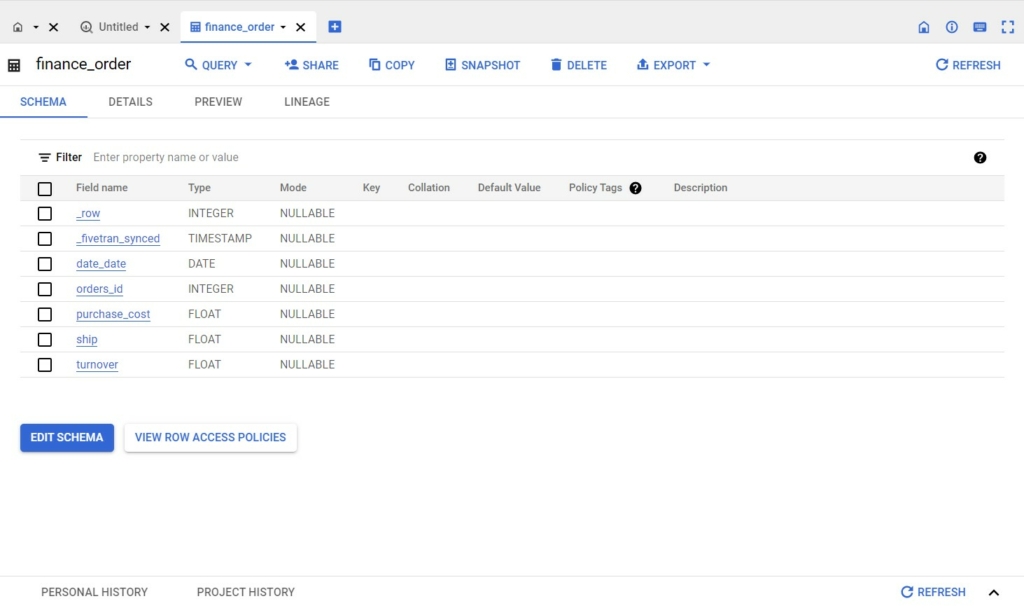Open the turnover field link
1024x608 pixels.
click(97, 365)
